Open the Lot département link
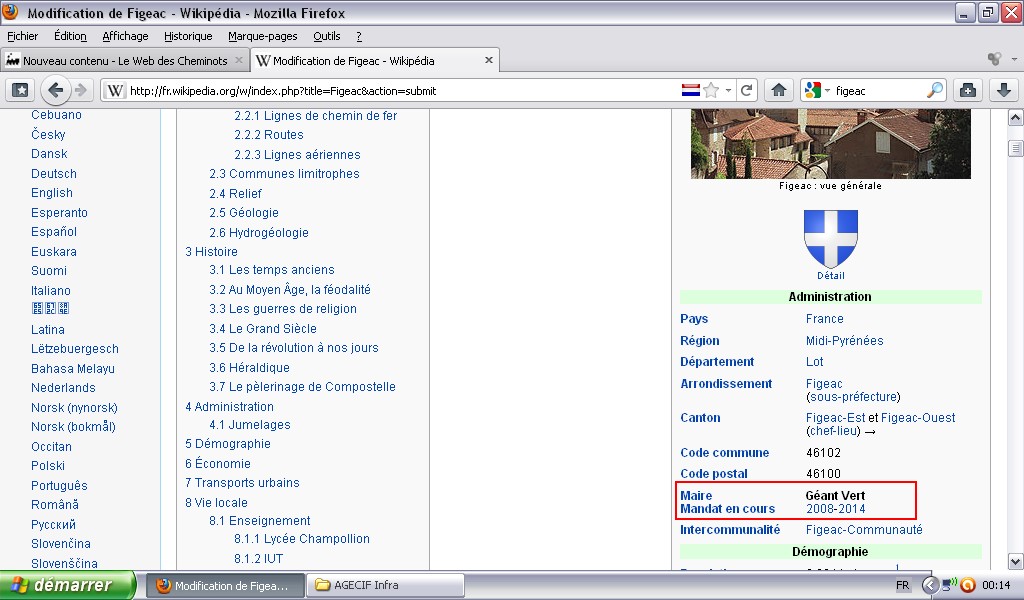The width and height of the screenshot is (1024, 600). click(x=814, y=362)
